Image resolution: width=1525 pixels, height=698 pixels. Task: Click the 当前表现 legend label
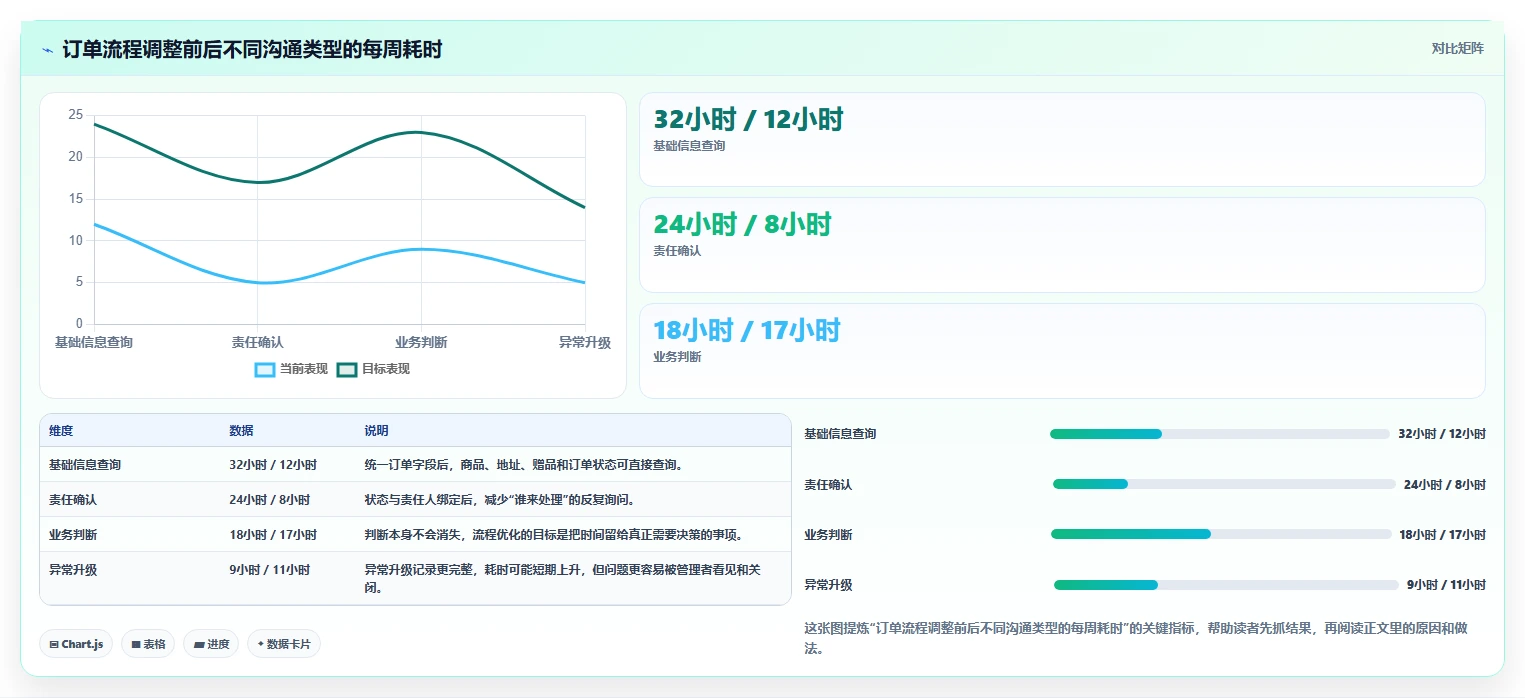(x=304, y=369)
